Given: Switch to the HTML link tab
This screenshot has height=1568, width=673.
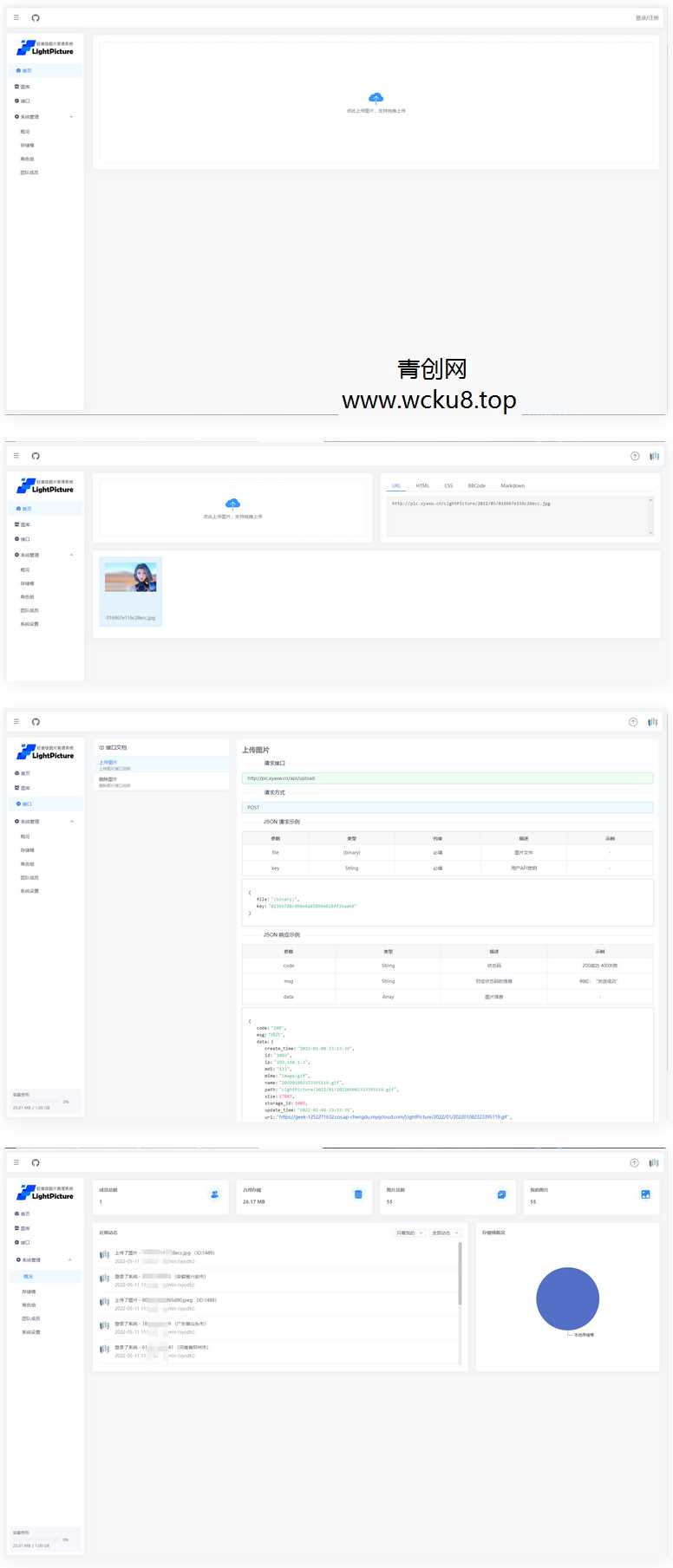Looking at the screenshot, I should tap(422, 485).
